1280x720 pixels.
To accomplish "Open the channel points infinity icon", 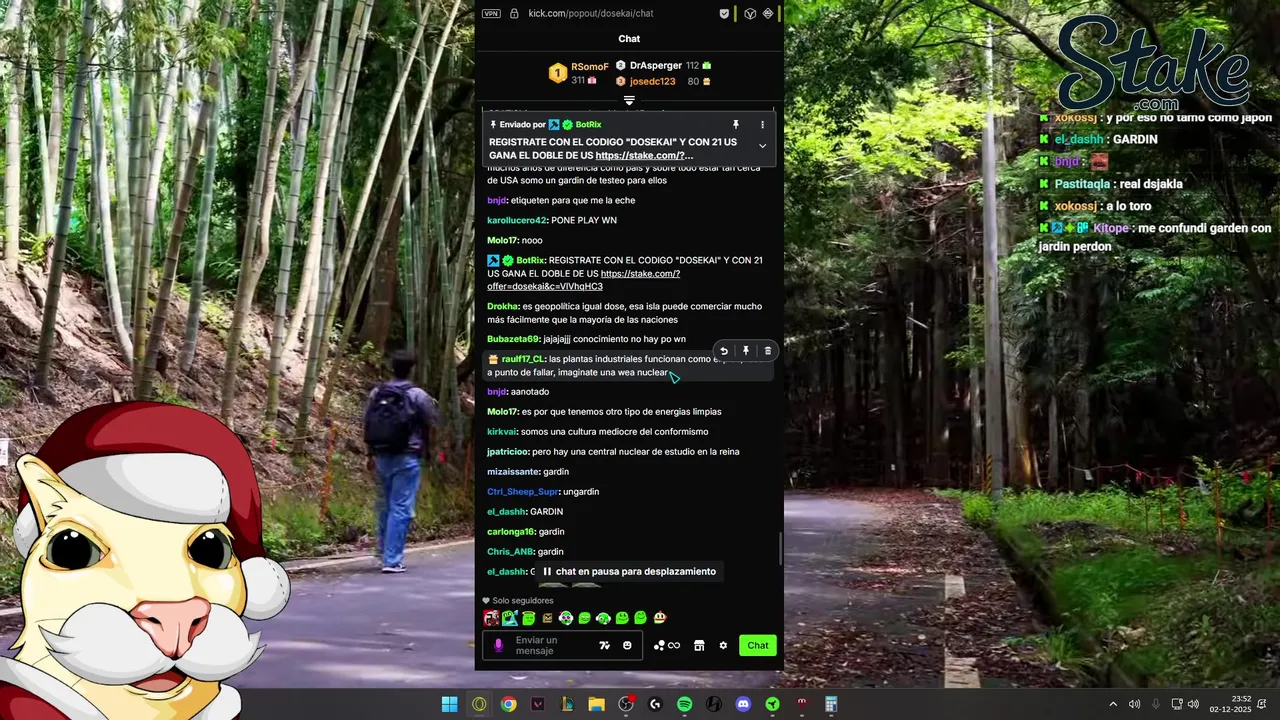I will coord(667,646).
